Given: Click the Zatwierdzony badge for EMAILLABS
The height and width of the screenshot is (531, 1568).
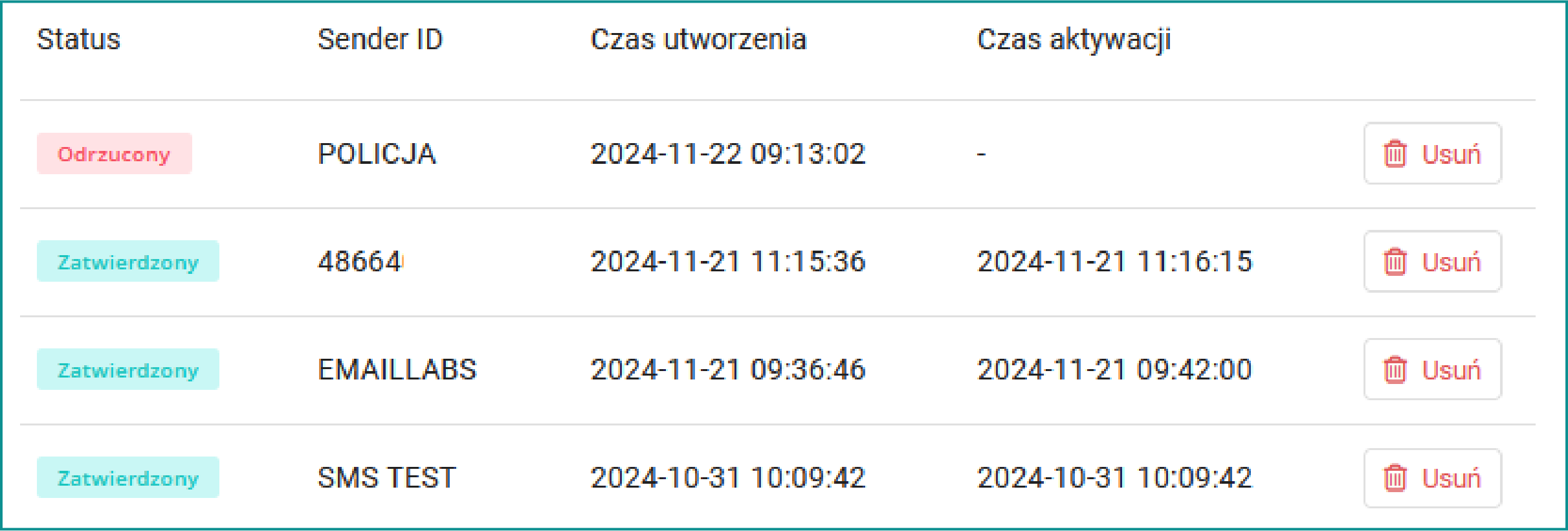Looking at the screenshot, I should (x=127, y=370).
